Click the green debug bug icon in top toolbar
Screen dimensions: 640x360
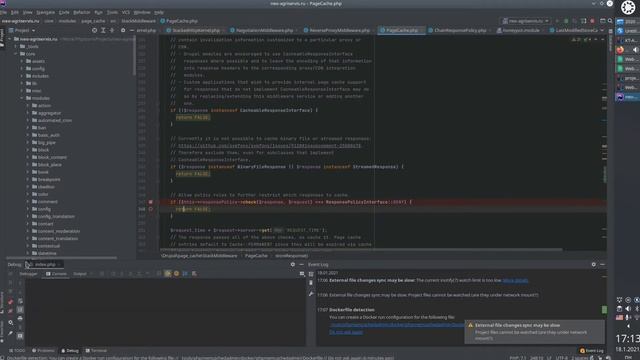click(566, 21)
